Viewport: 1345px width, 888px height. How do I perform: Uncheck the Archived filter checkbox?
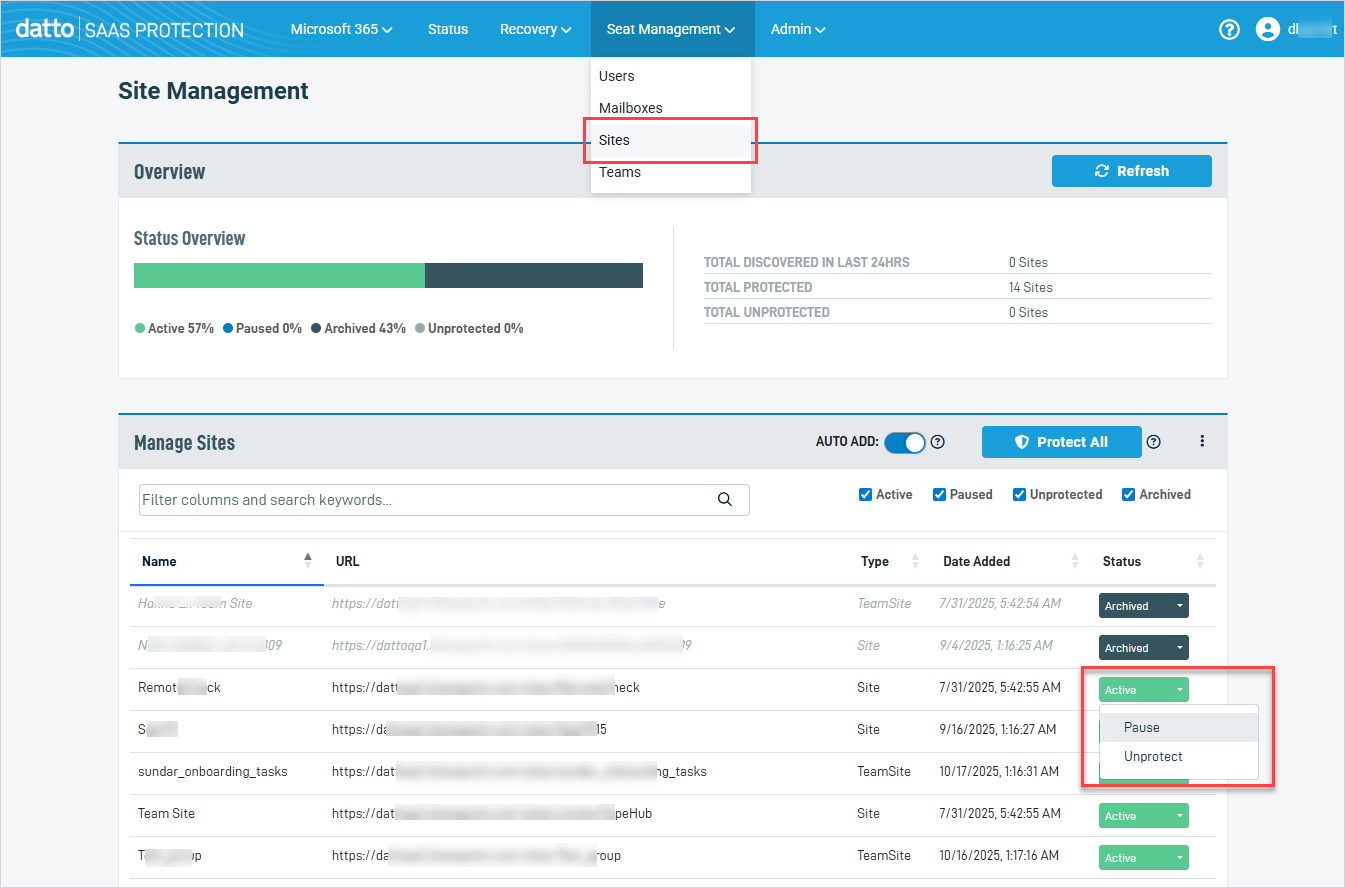point(1128,495)
